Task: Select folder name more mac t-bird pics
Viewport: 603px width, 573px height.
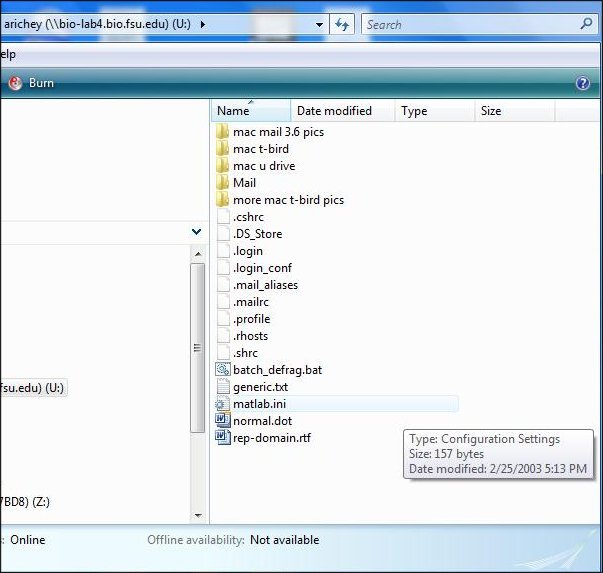Action: [288, 200]
